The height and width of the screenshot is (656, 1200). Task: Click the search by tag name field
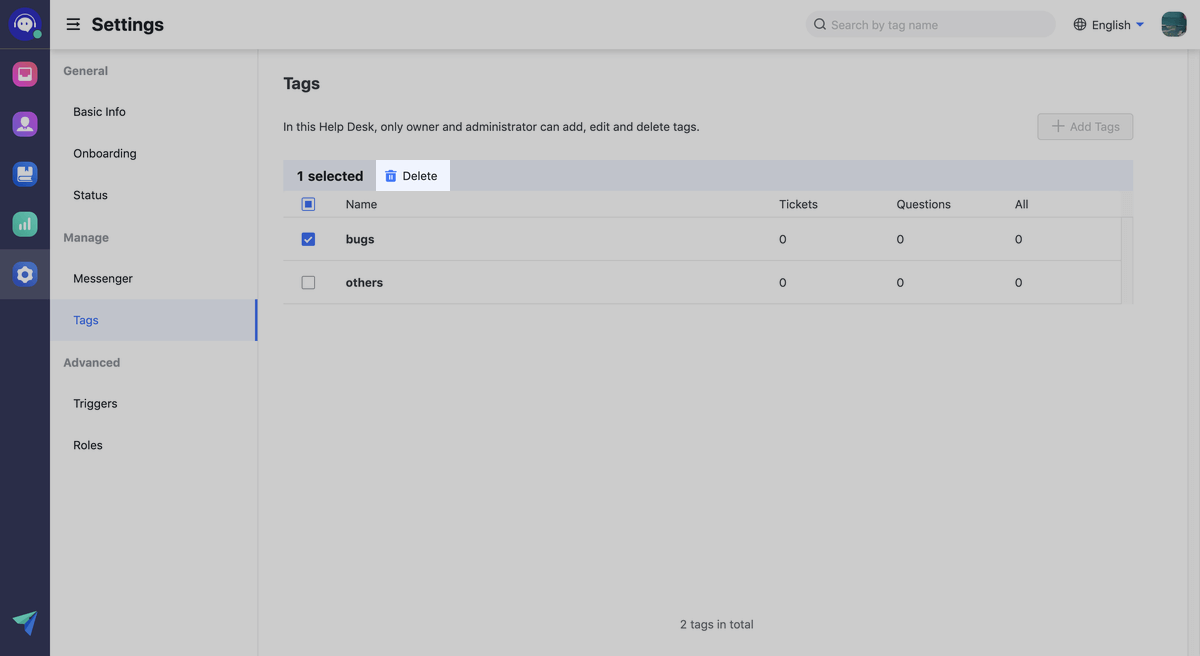coord(930,25)
